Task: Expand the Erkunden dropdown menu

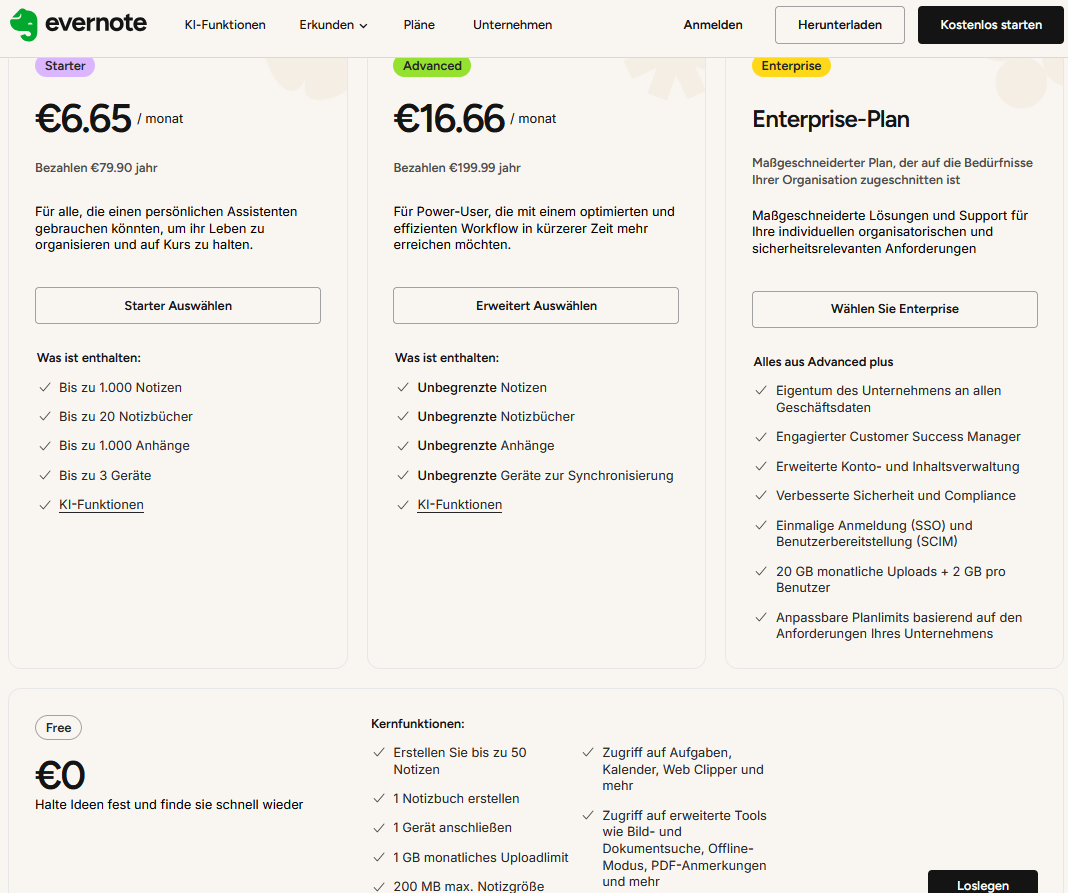Action: tap(333, 25)
